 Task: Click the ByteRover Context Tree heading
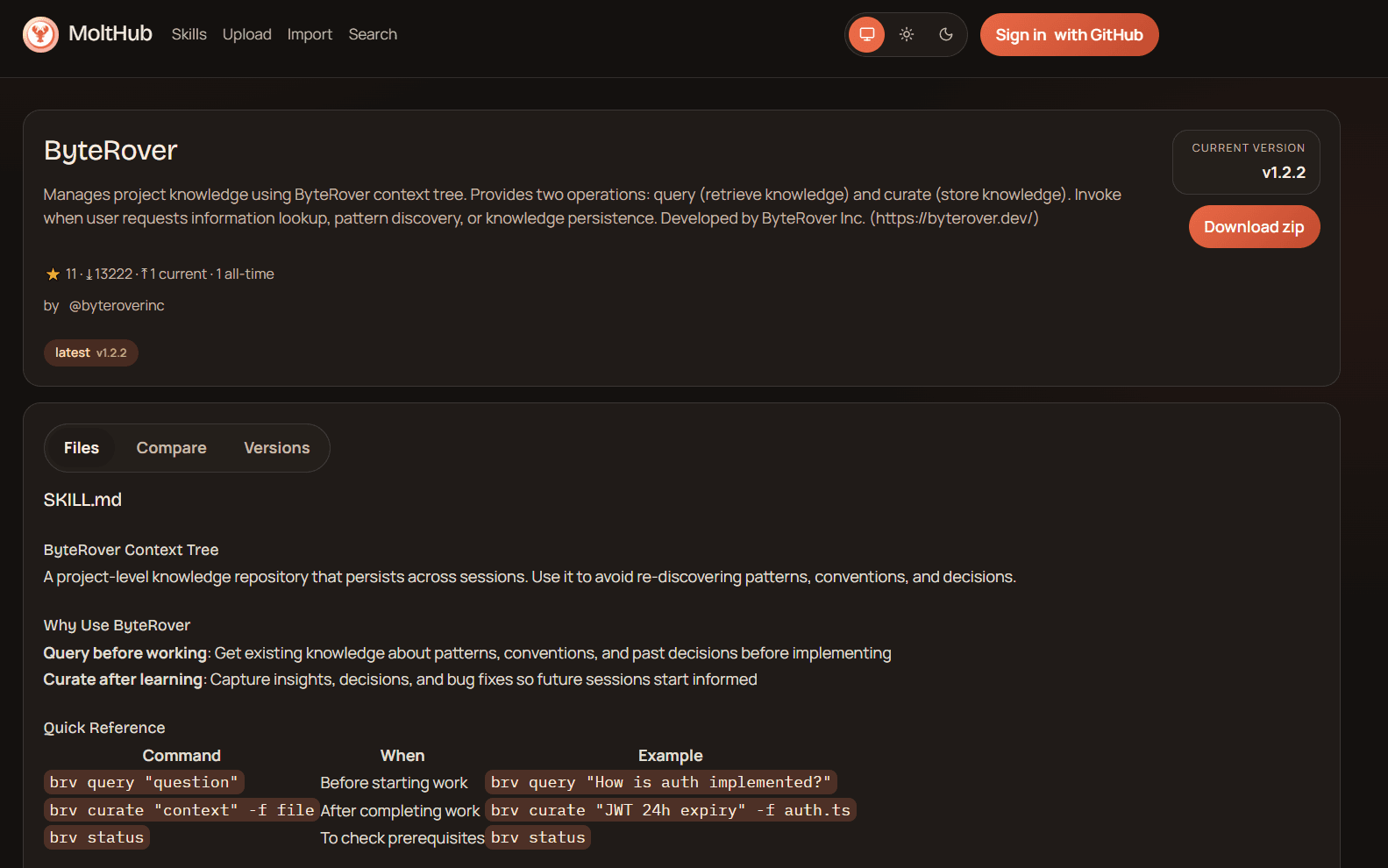coord(132,550)
